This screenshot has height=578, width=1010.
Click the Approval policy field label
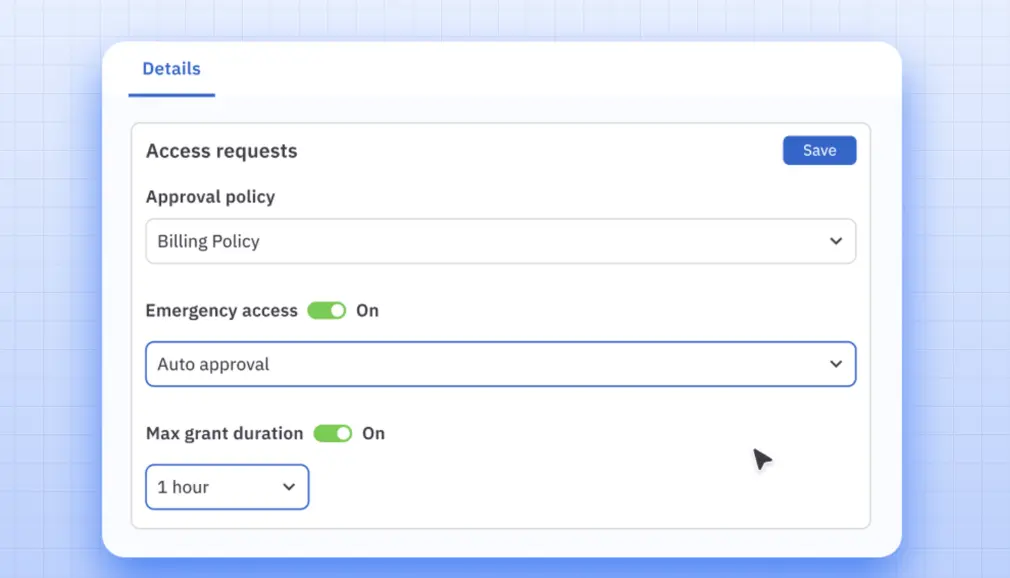(210, 197)
